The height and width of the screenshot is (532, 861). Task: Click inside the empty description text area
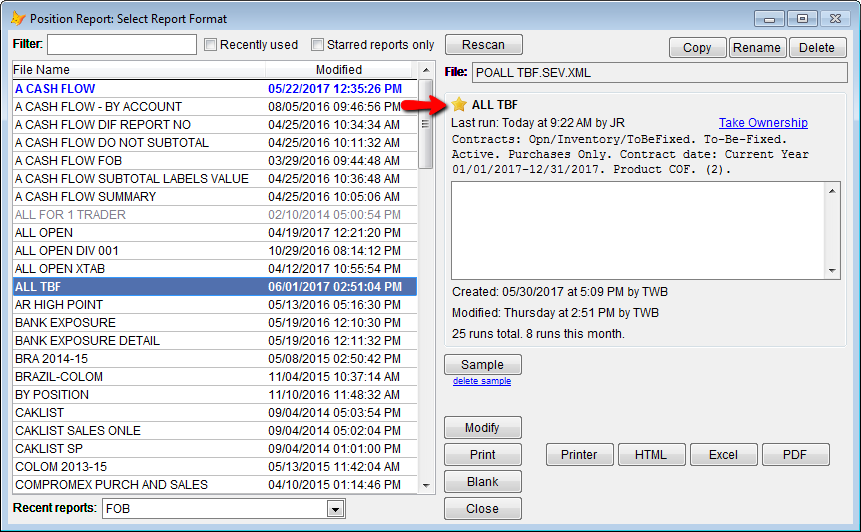(638, 231)
